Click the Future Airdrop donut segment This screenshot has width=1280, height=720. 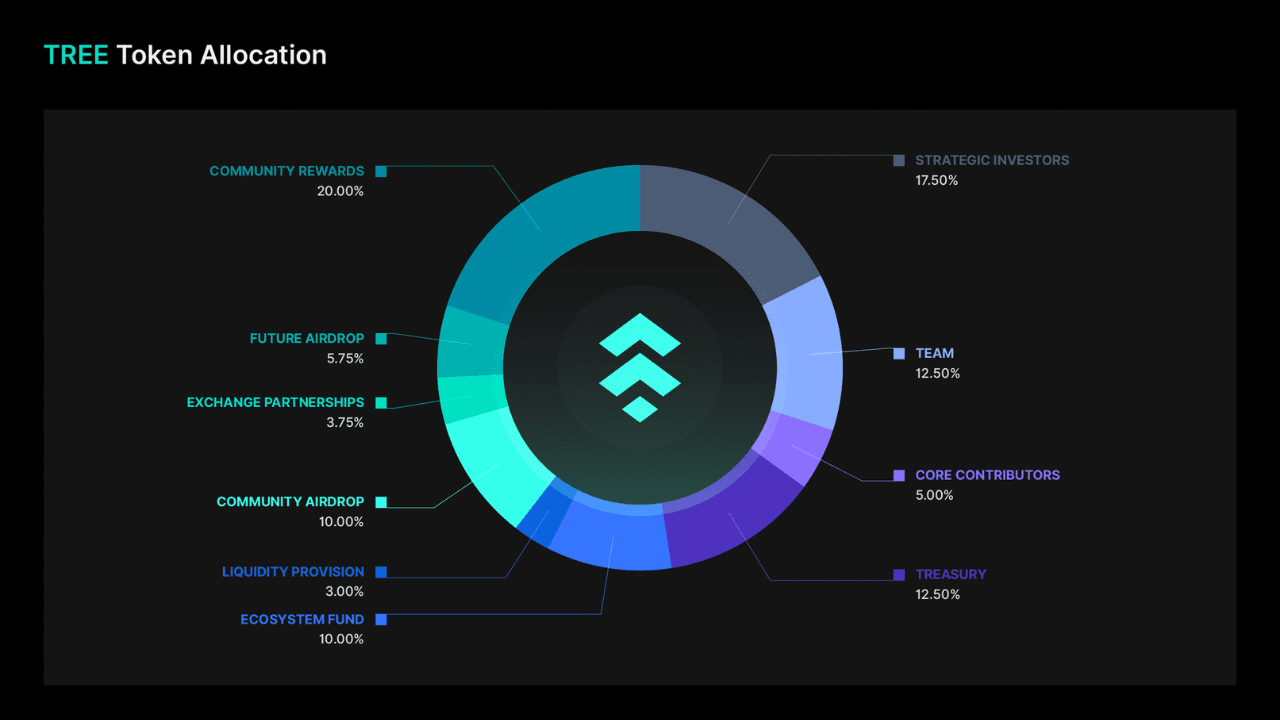click(x=471, y=343)
